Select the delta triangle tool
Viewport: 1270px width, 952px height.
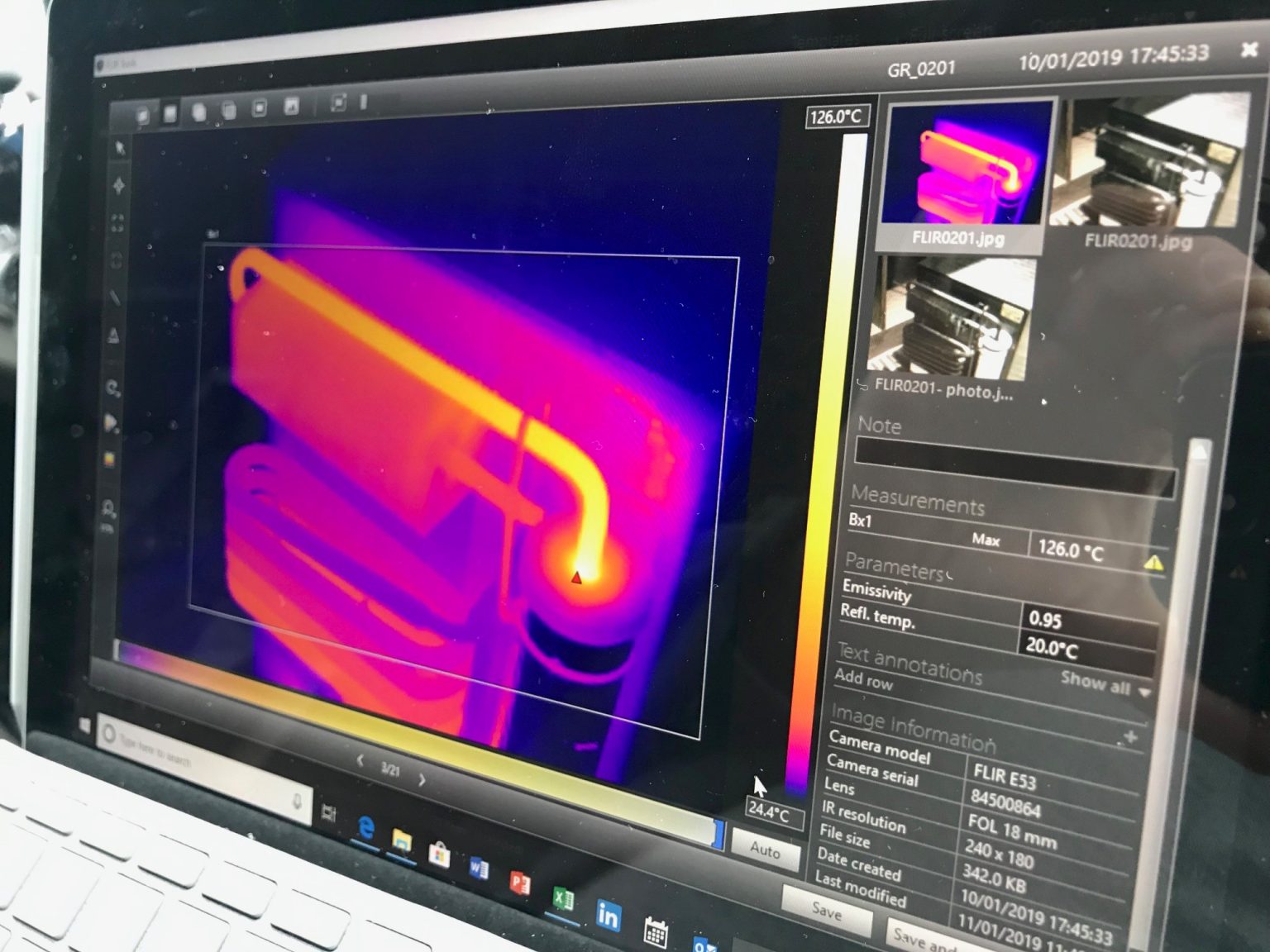[113, 336]
